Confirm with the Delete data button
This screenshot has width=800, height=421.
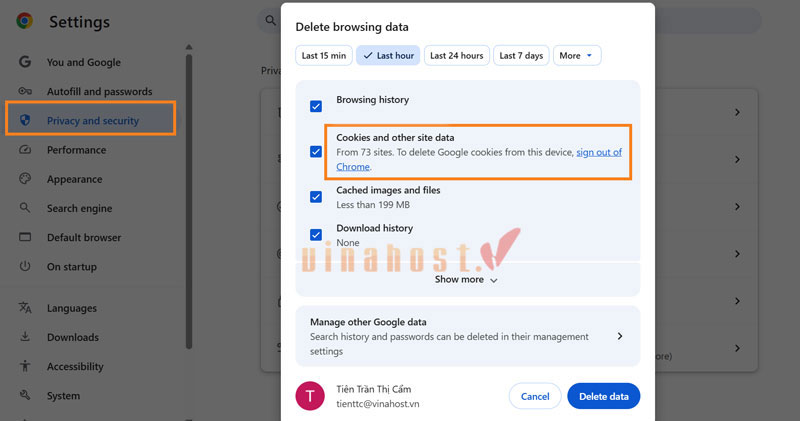[604, 397]
